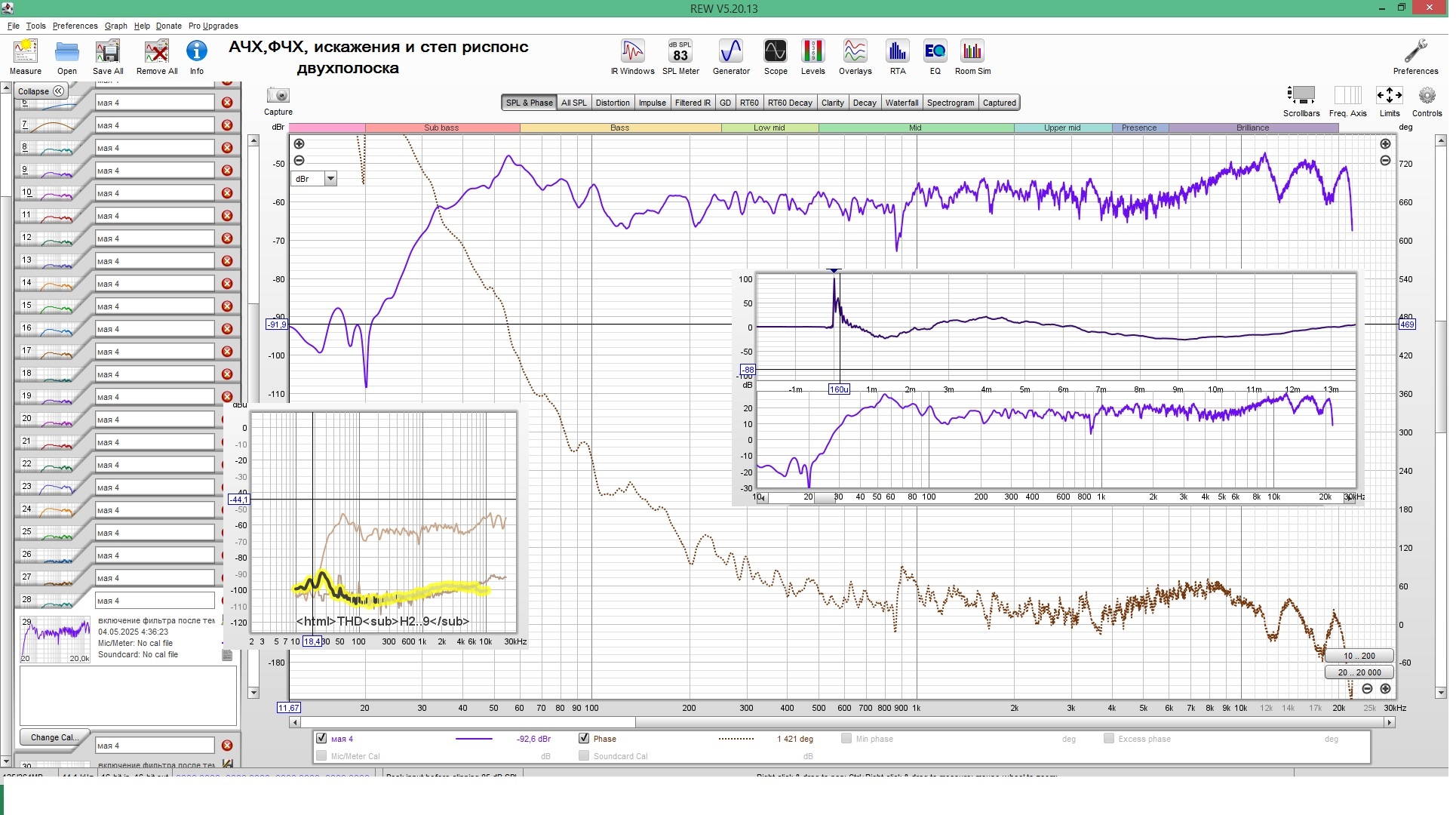This screenshot has height=815, width=1456.
Task: Uncheck the Phase trace checkbox
Action: [x=584, y=738]
